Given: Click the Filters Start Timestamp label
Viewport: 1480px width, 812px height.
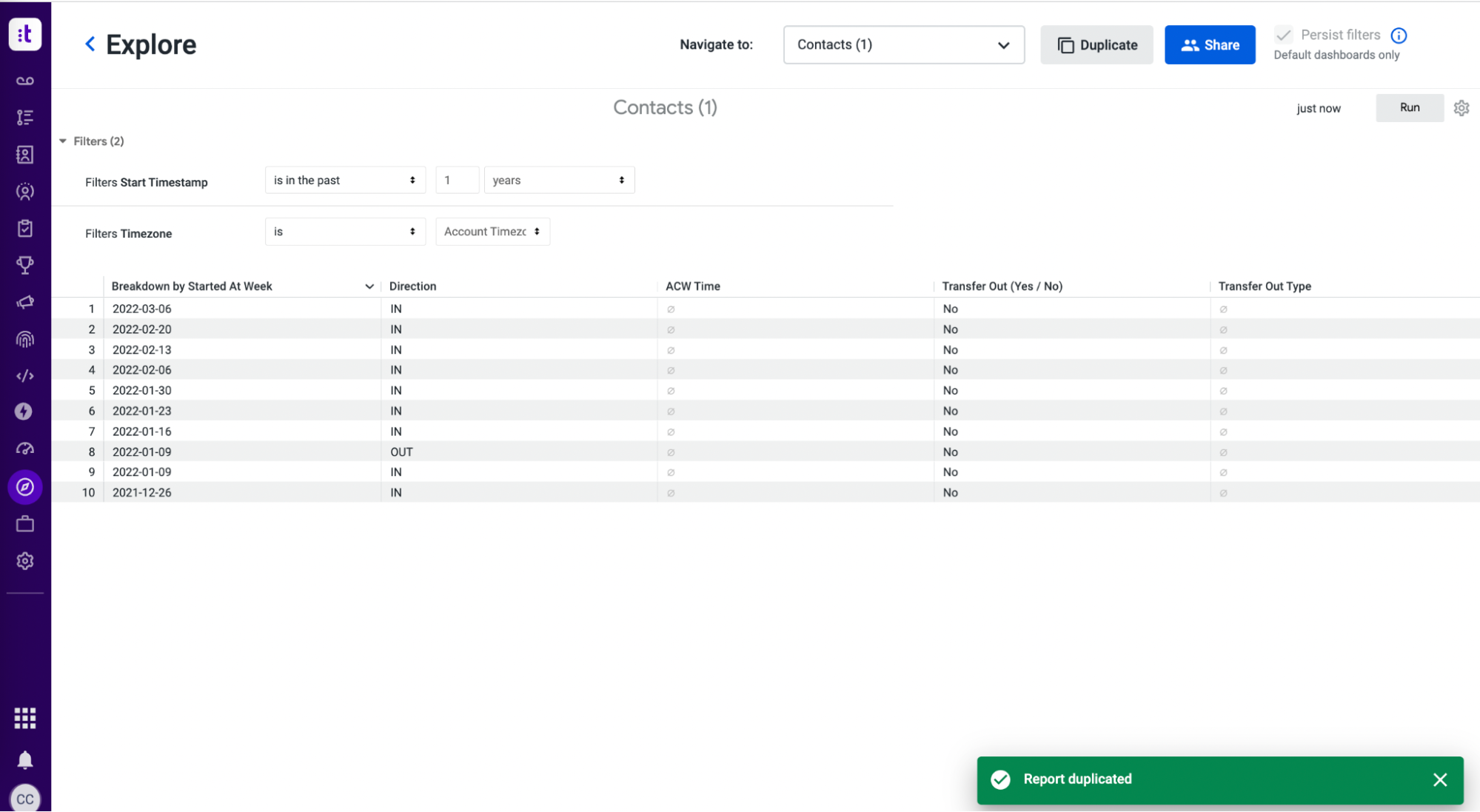Looking at the screenshot, I should click(146, 183).
